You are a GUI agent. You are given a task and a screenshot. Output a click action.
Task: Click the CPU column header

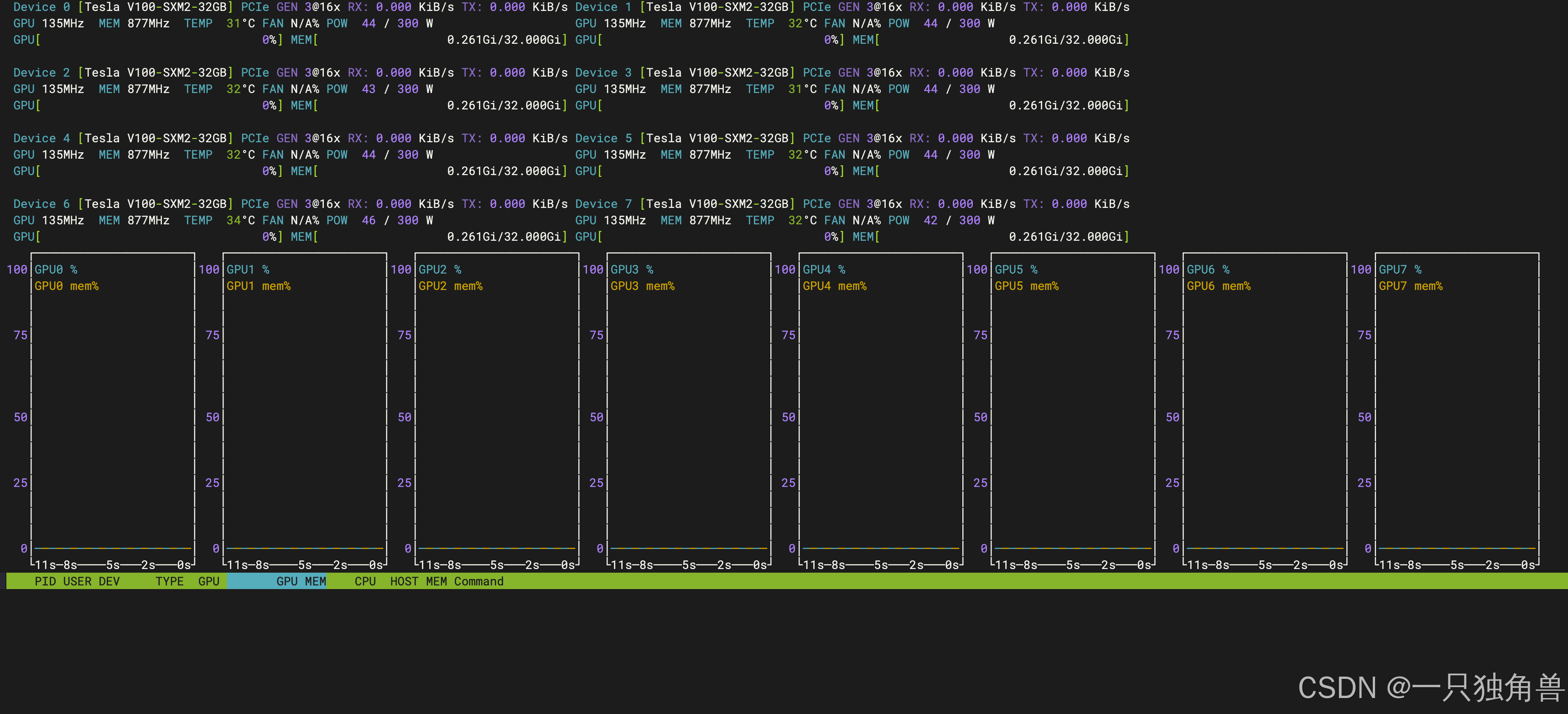tap(364, 581)
